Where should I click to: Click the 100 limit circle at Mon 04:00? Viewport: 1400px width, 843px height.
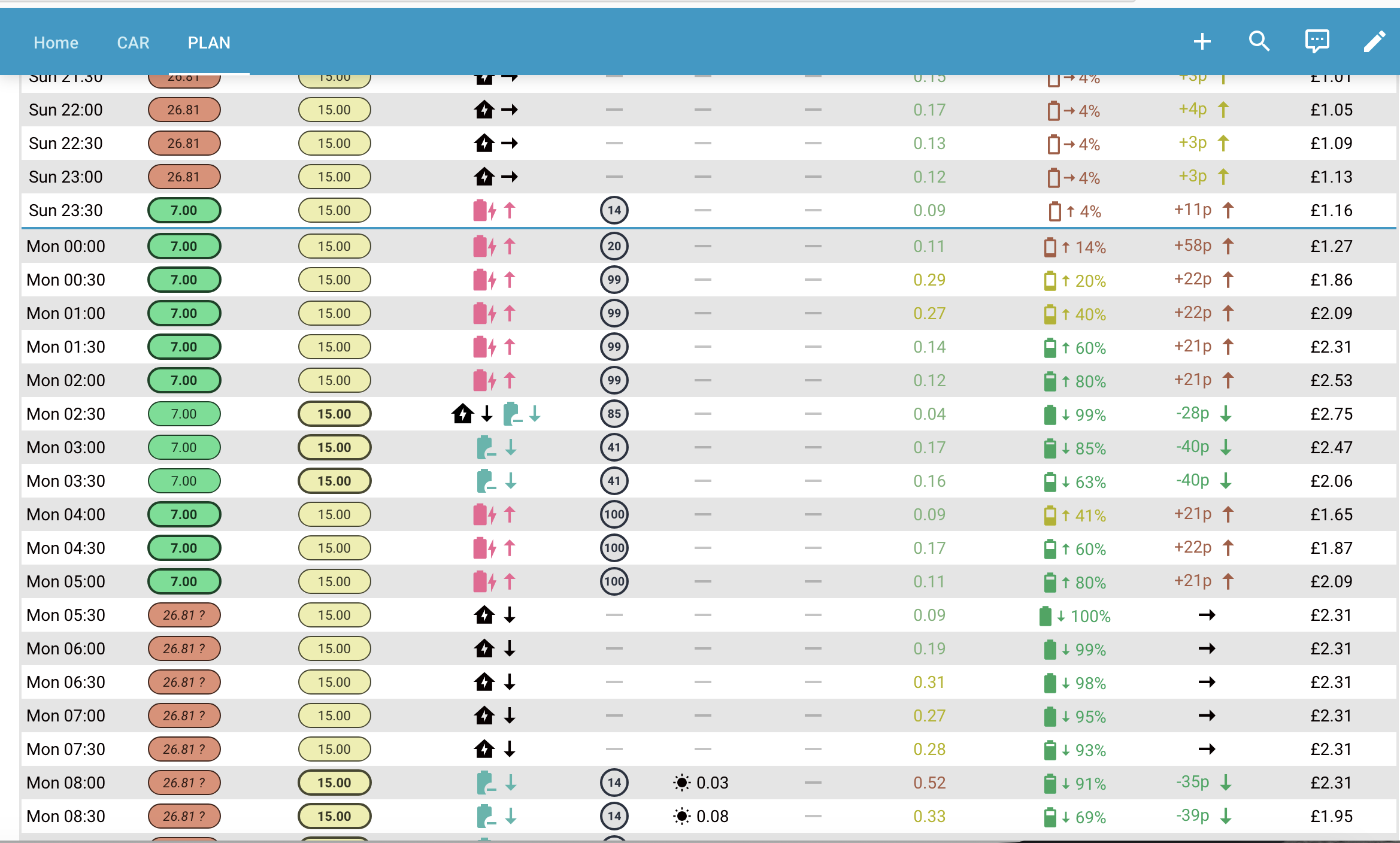coord(614,514)
